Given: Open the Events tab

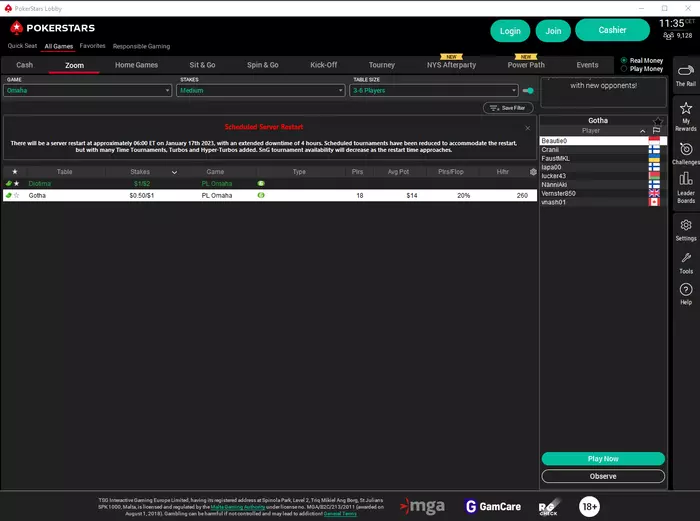Looking at the screenshot, I should coord(587,65).
